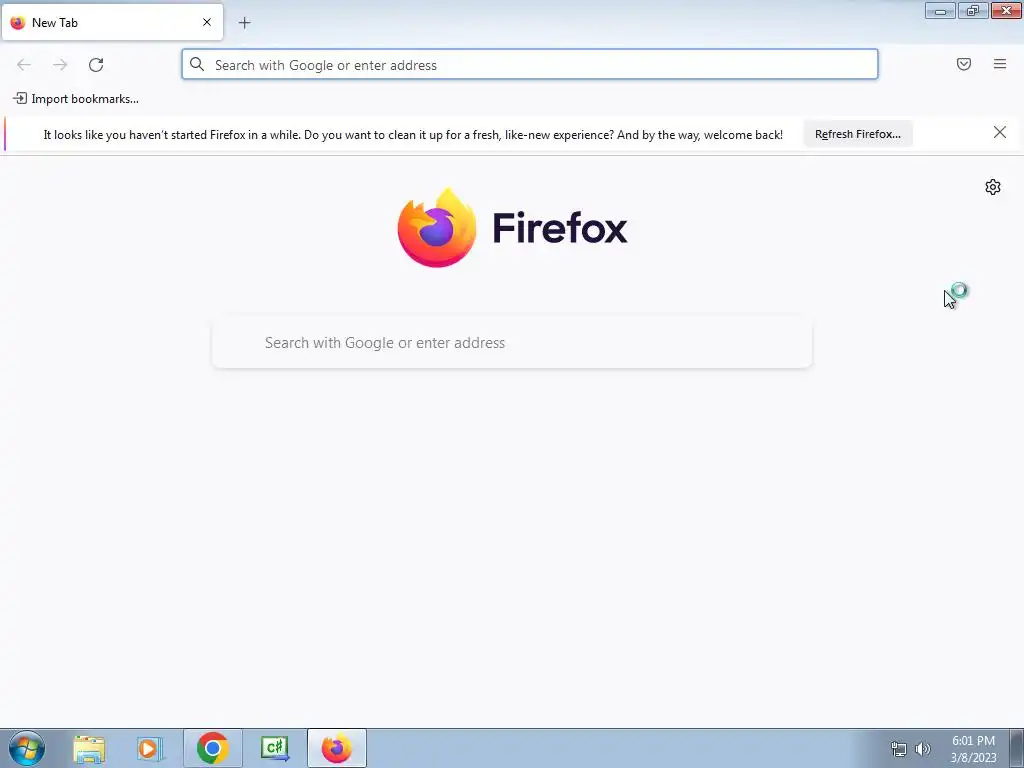Click the magnifier icon in the address bar
The height and width of the screenshot is (768, 1024).
pyautogui.click(x=197, y=64)
